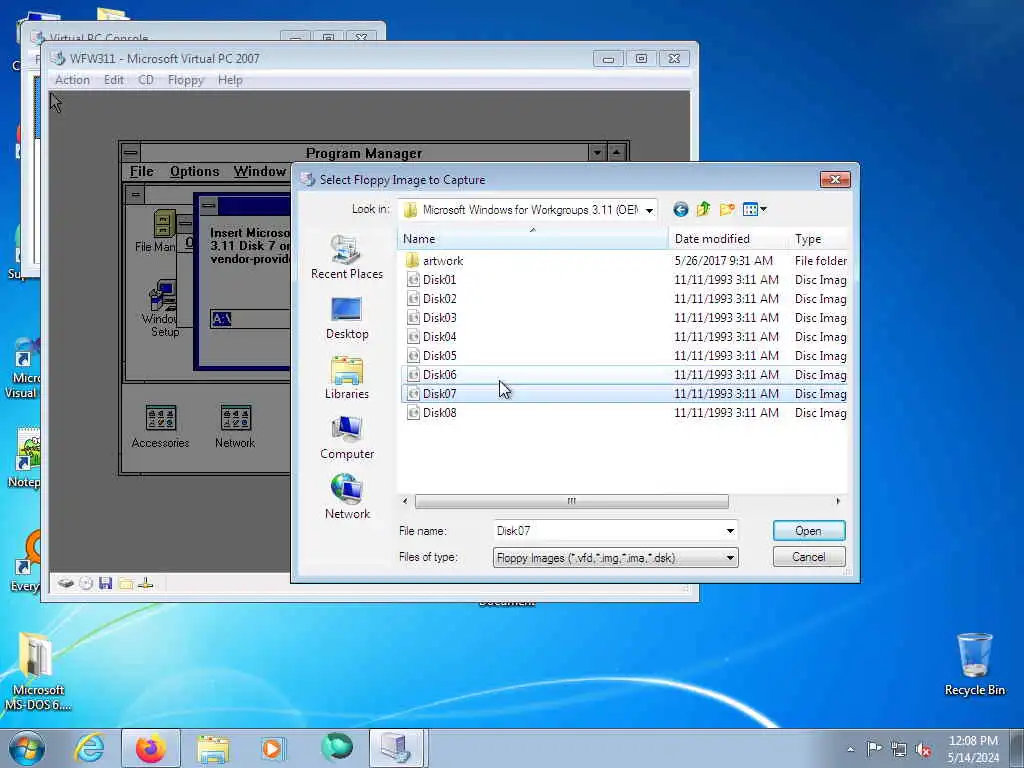Expand the File name dropdown arrow

tap(730, 531)
